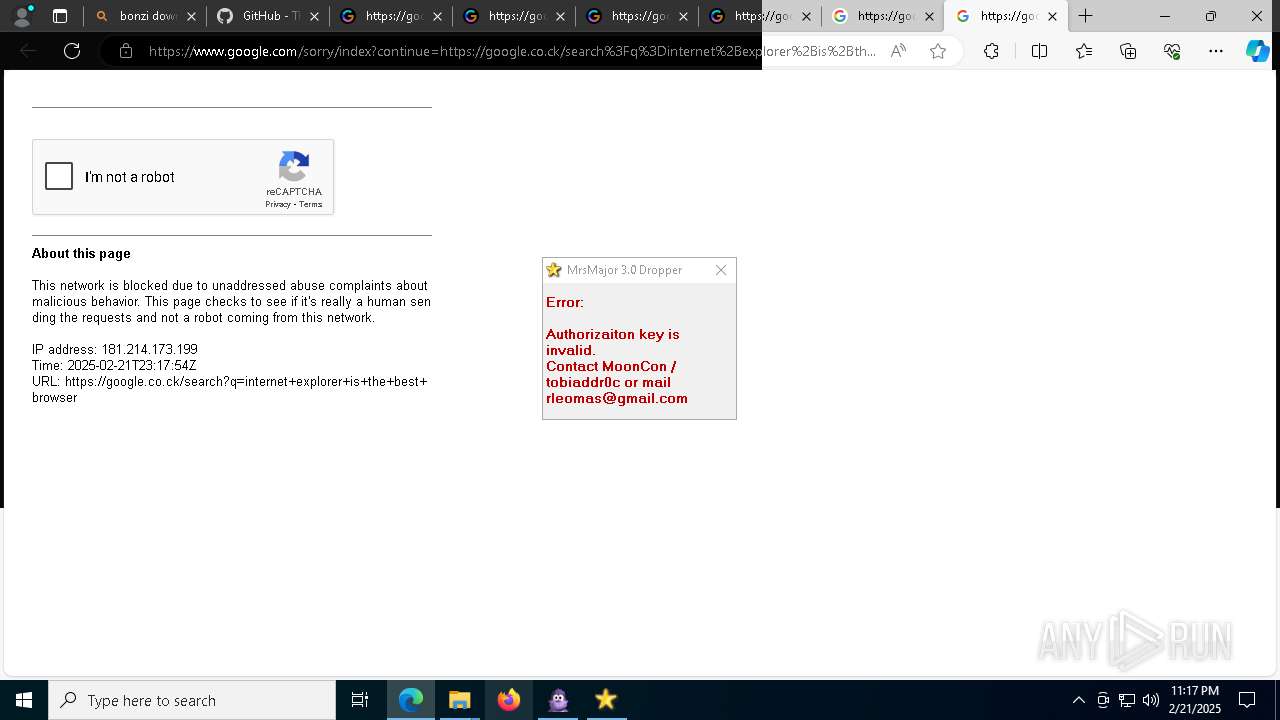
Task: Switch to the bonzi download tab
Action: pyautogui.click(x=145, y=16)
